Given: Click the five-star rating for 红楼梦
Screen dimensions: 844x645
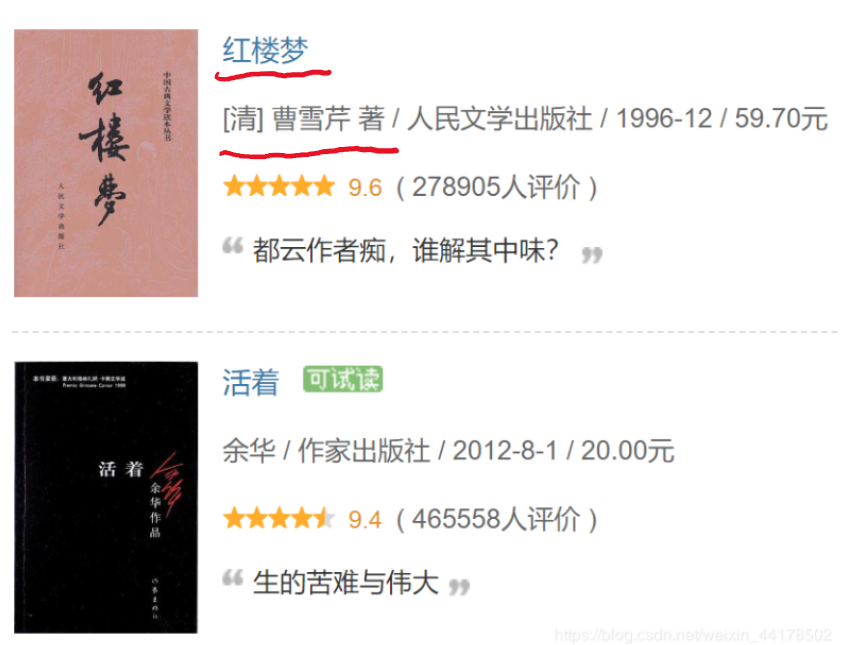Looking at the screenshot, I should tap(279, 187).
